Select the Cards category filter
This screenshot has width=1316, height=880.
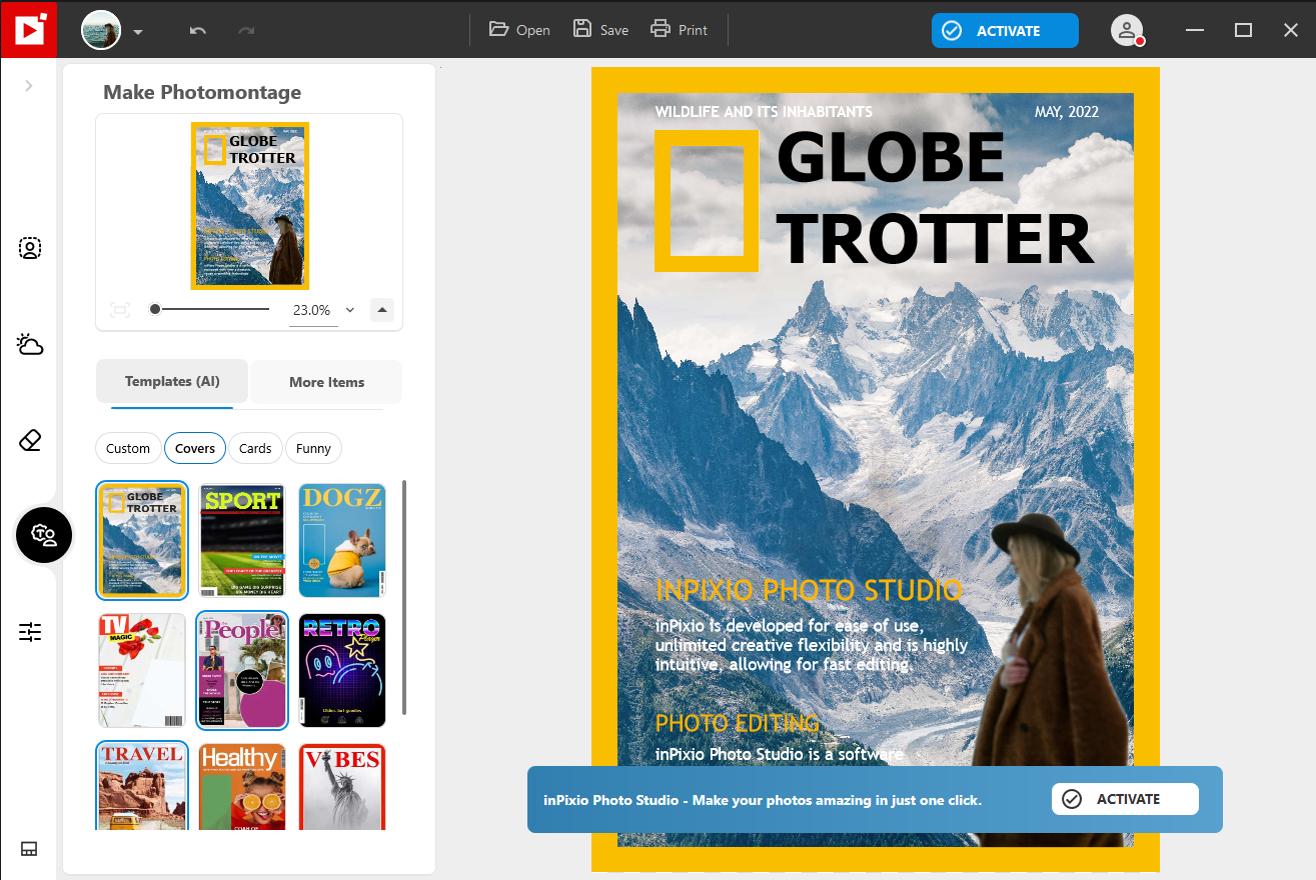pos(255,448)
